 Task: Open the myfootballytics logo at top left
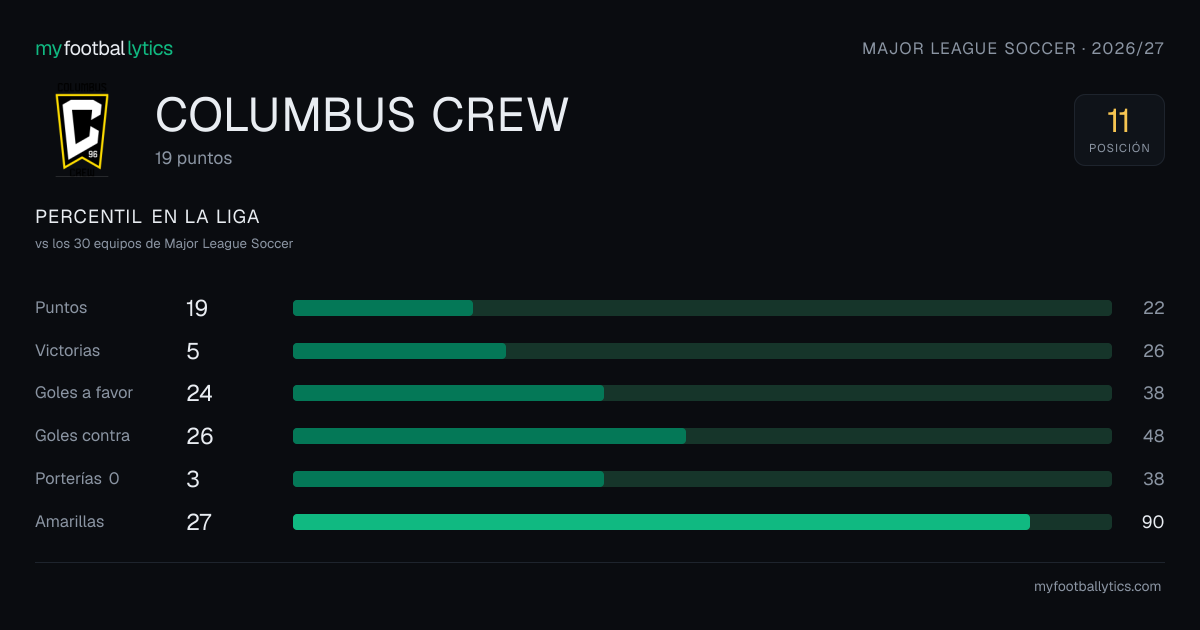click(x=104, y=48)
